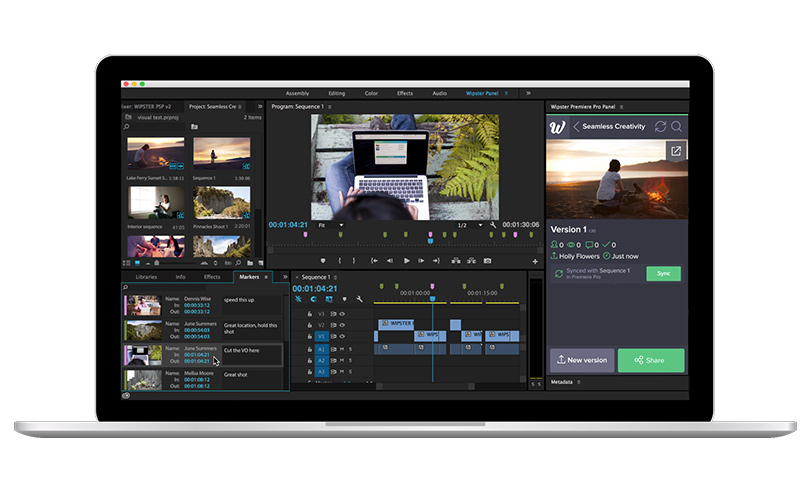Open the 1/2 playback resolution dropdown
The height and width of the screenshot is (500, 810).
tap(470, 225)
